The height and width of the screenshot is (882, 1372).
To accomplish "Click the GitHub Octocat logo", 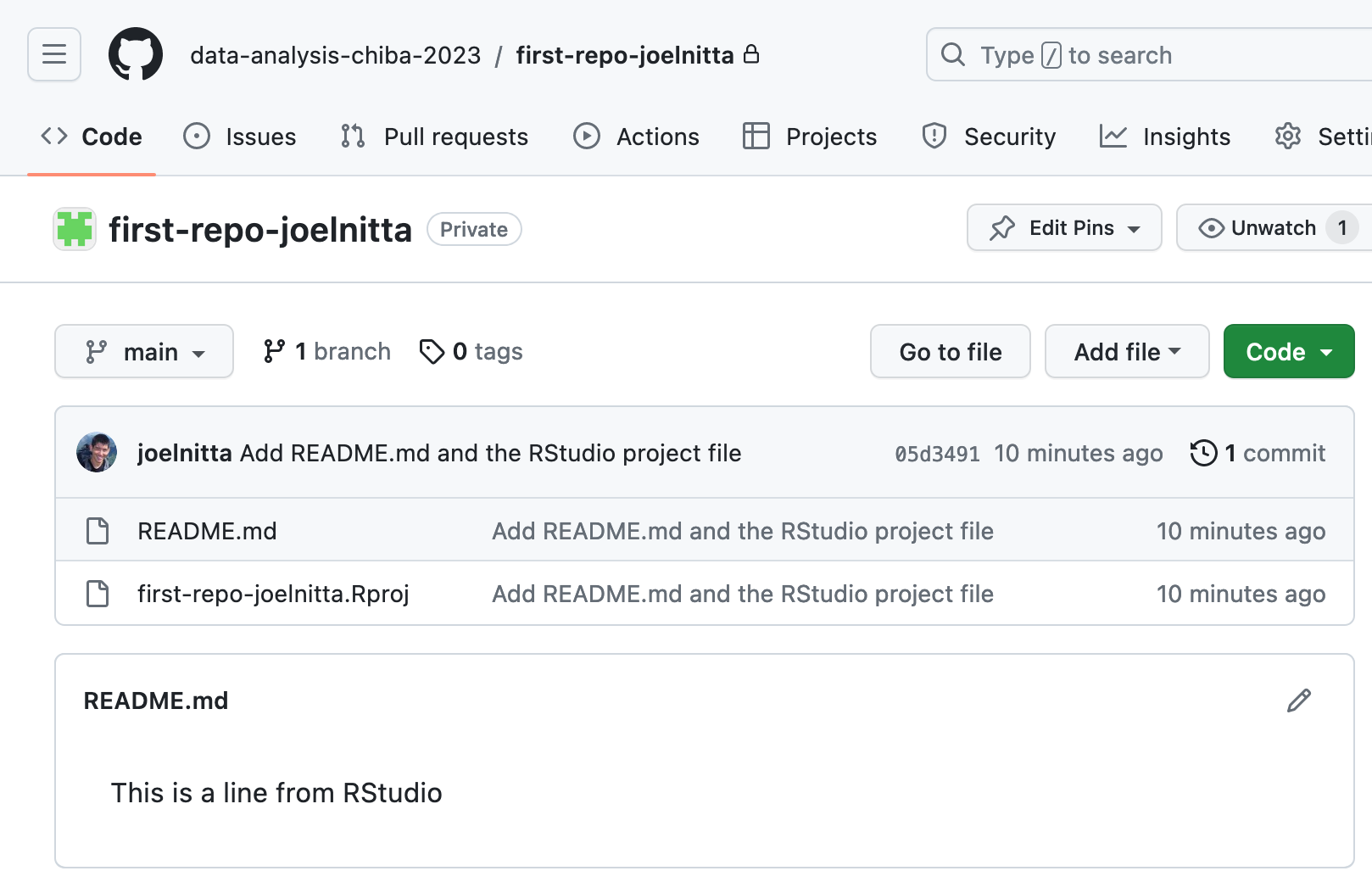I will [x=136, y=54].
